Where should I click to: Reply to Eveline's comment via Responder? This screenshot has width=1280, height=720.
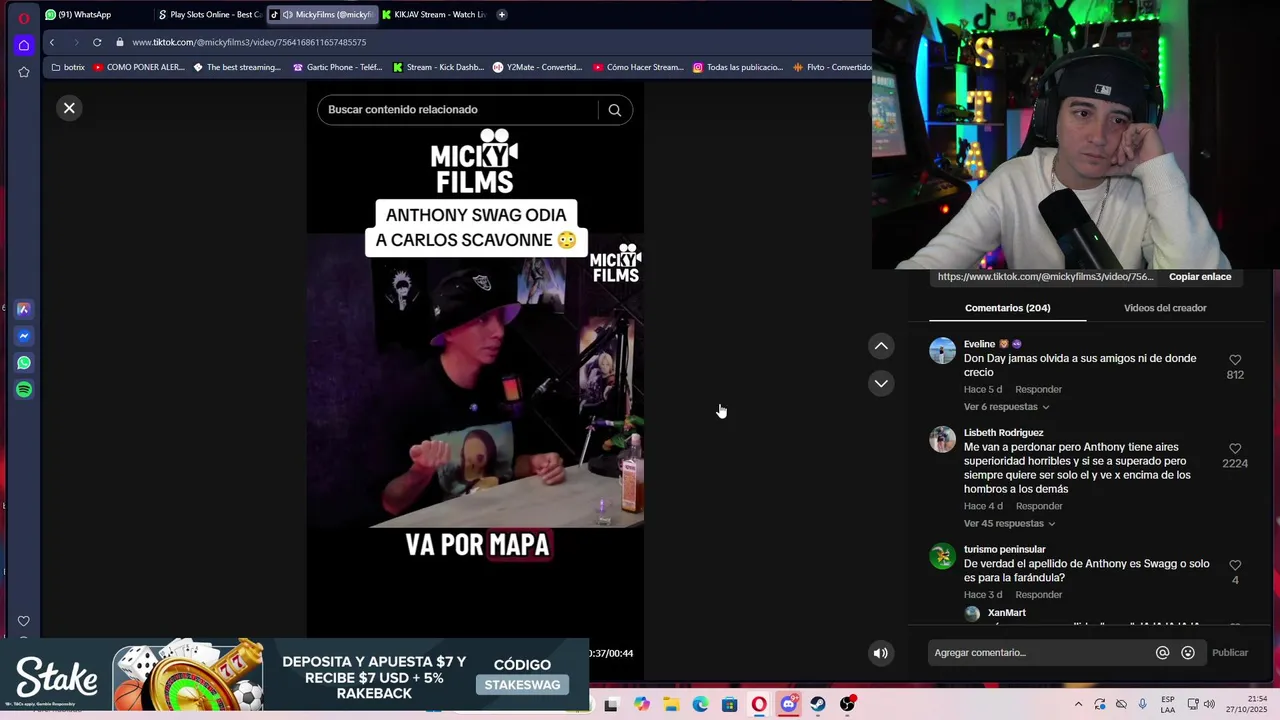[1038, 390]
